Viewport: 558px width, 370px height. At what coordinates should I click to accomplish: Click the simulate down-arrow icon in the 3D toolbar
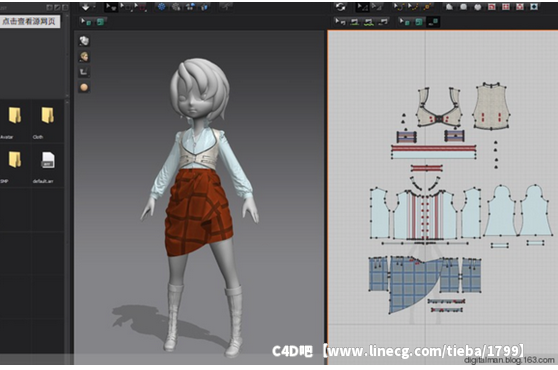coord(85,7)
